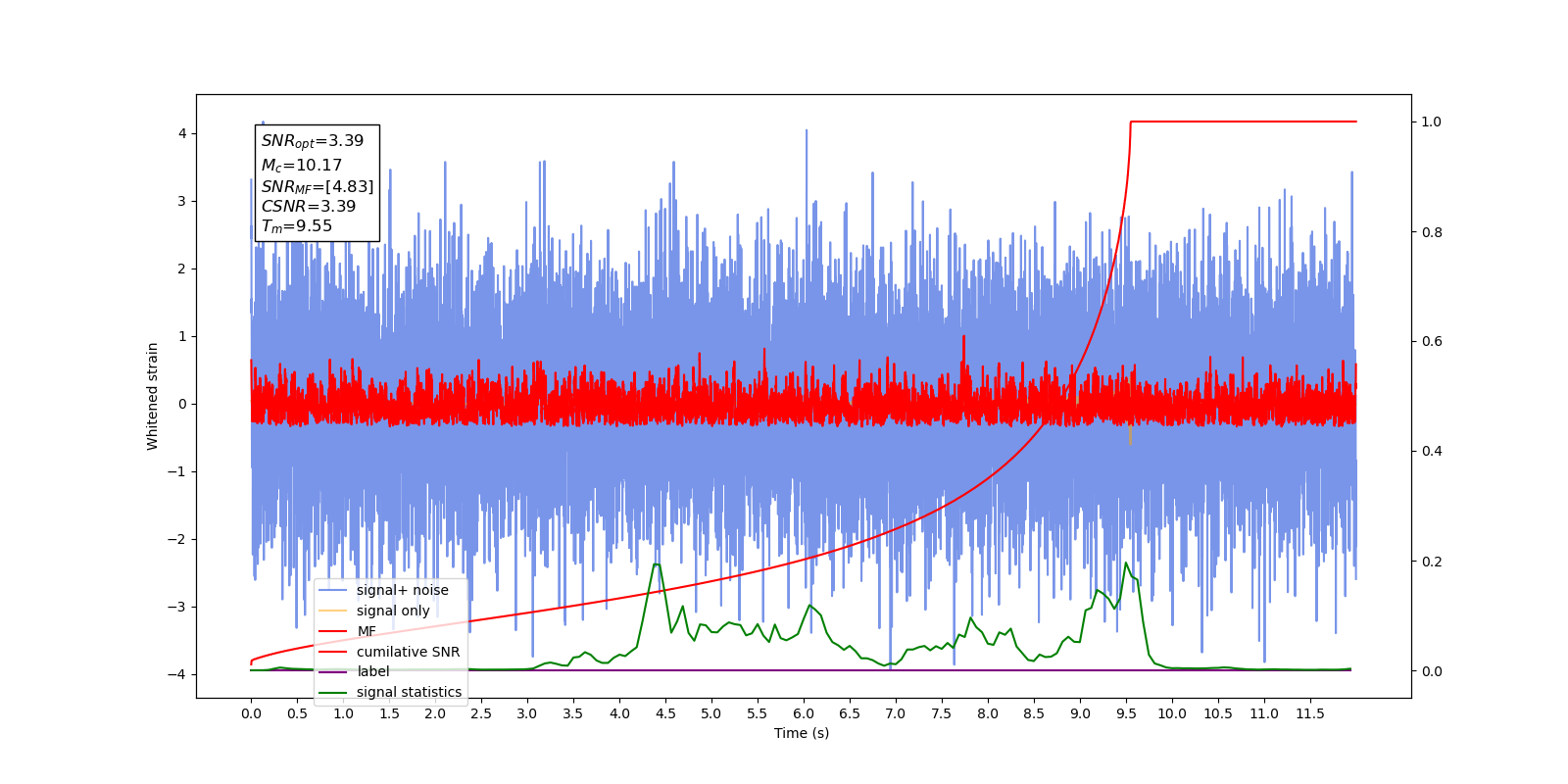Image resolution: width=1568 pixels, height=784 pixels.
Task: Click the 'Time (s)' x-axis label
Action: click(x=802, y=733)
